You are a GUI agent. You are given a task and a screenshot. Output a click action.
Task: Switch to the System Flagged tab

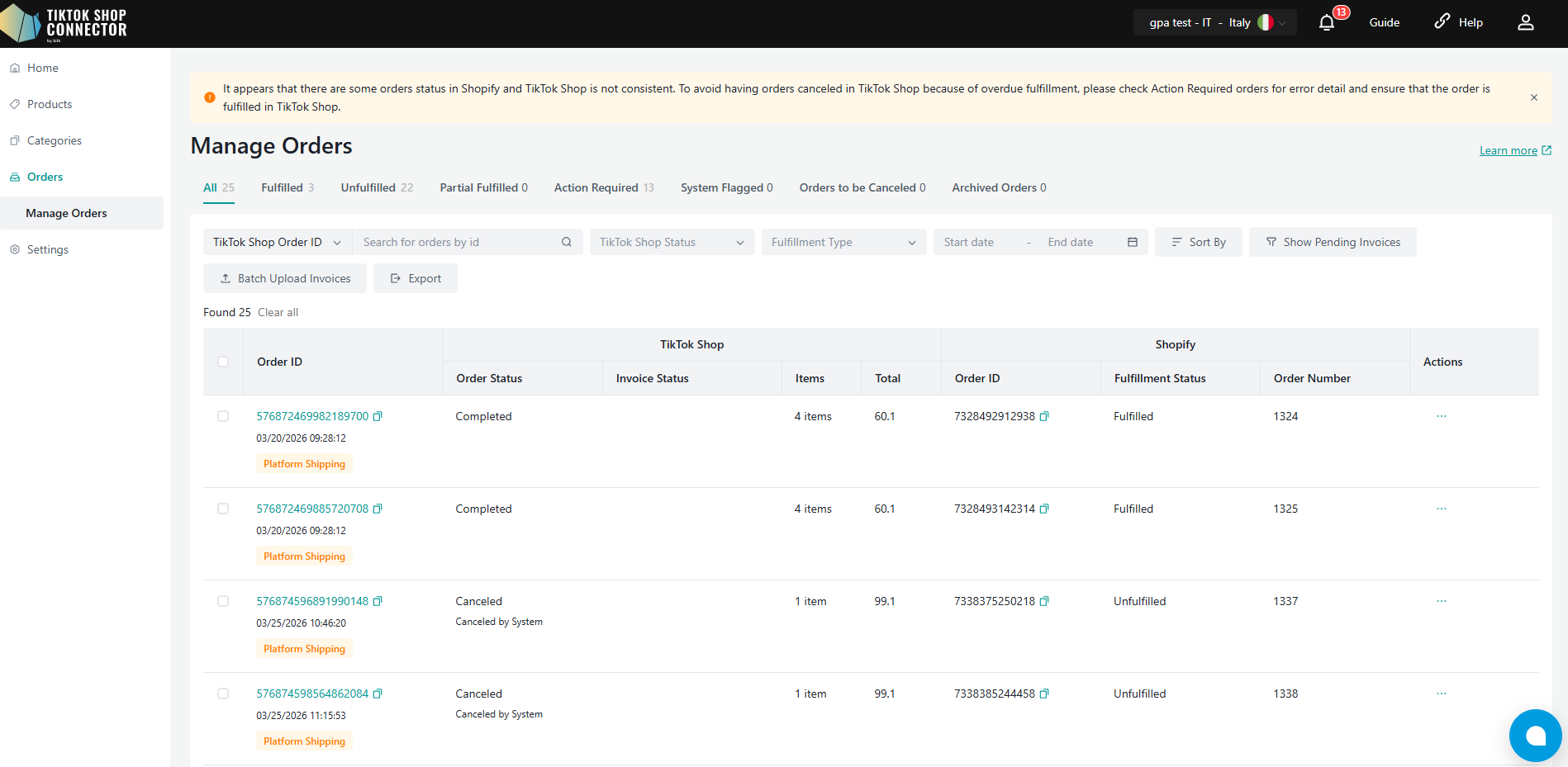point(726,187)
